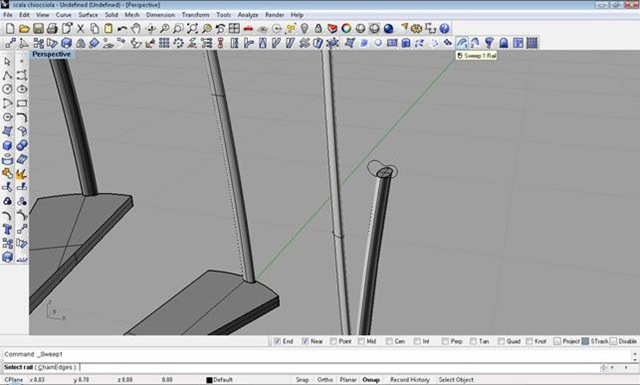Open Options with the gear icon
The height and width of the screenshot is (385, 640).
(416, 29)
